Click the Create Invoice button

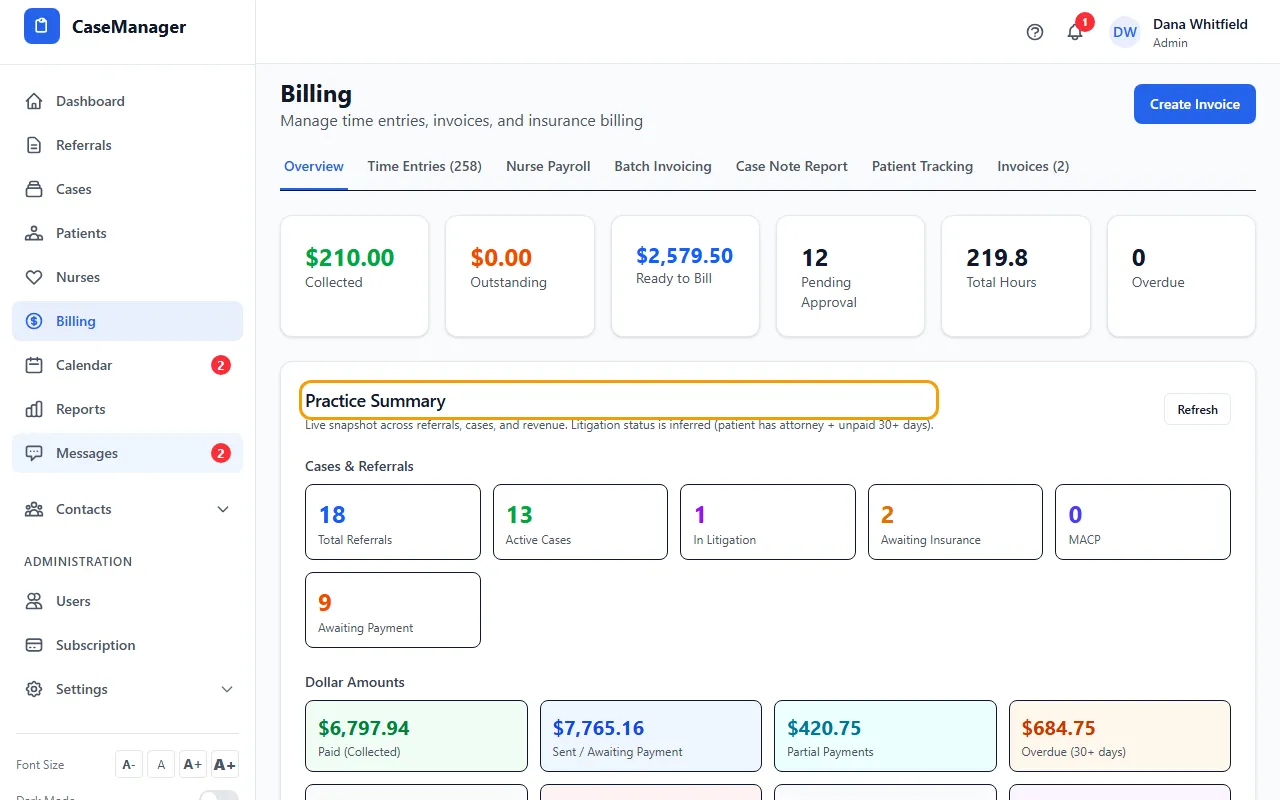tap(1195, 104)
